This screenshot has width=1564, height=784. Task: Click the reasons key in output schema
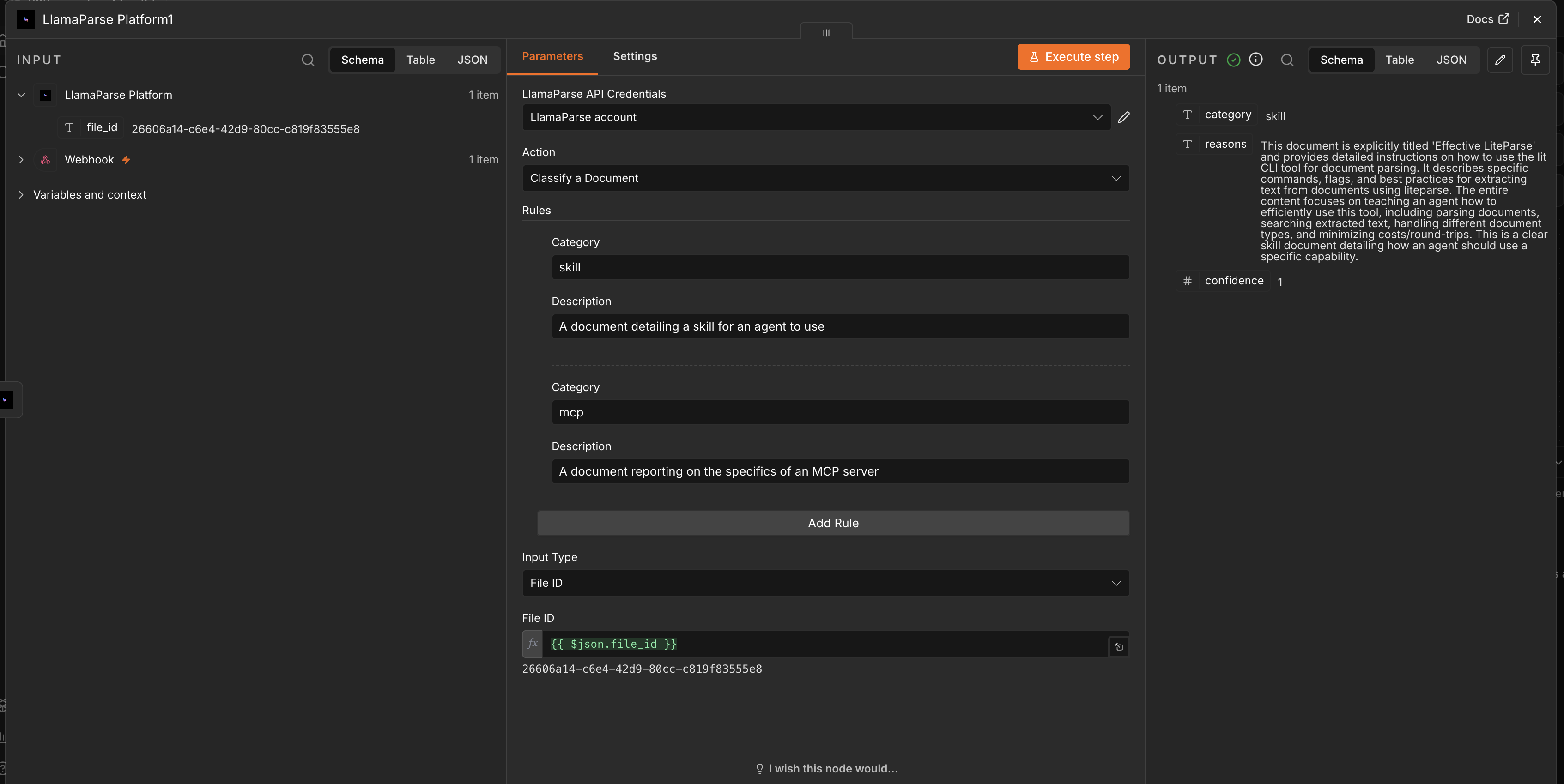1225,144
